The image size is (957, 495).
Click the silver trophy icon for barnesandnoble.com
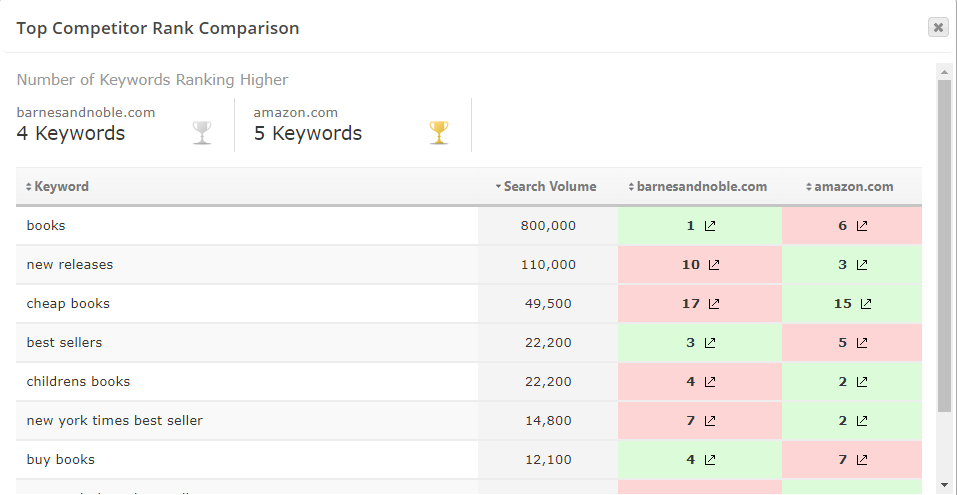click(202, 132)
